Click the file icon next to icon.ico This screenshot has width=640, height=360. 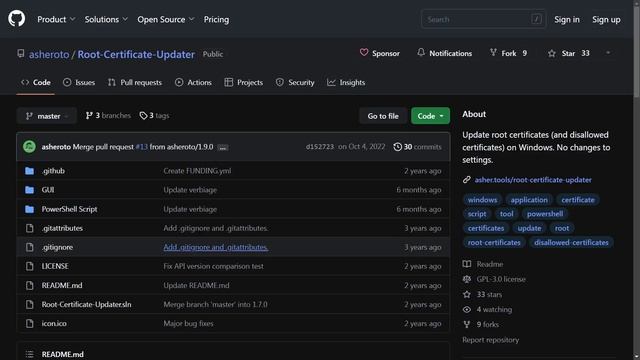point(29,323)
